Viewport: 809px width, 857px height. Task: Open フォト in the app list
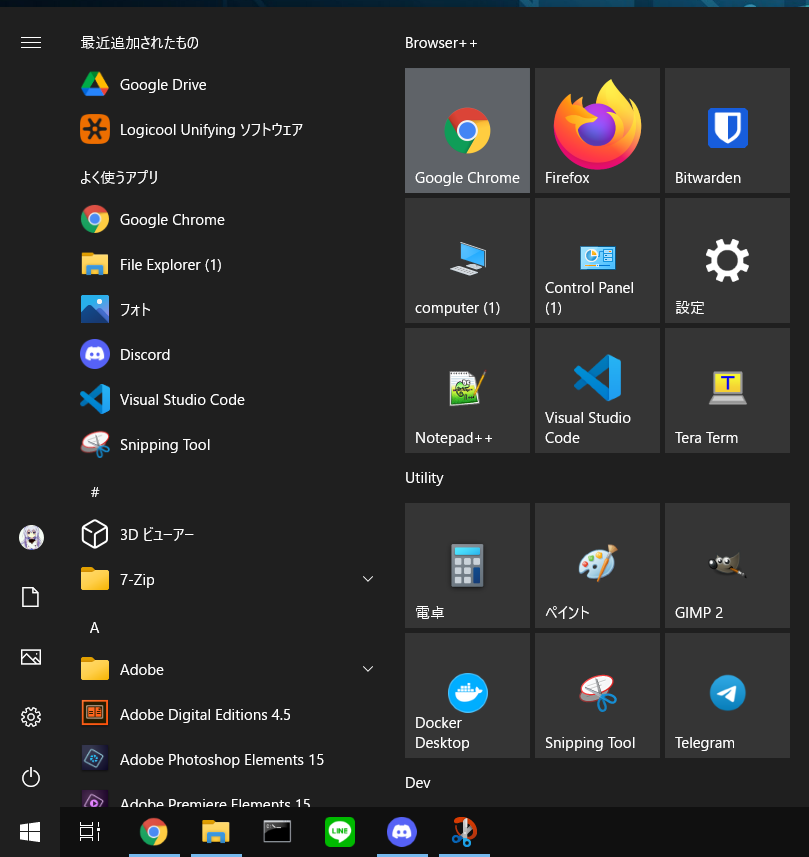(227, 309)
